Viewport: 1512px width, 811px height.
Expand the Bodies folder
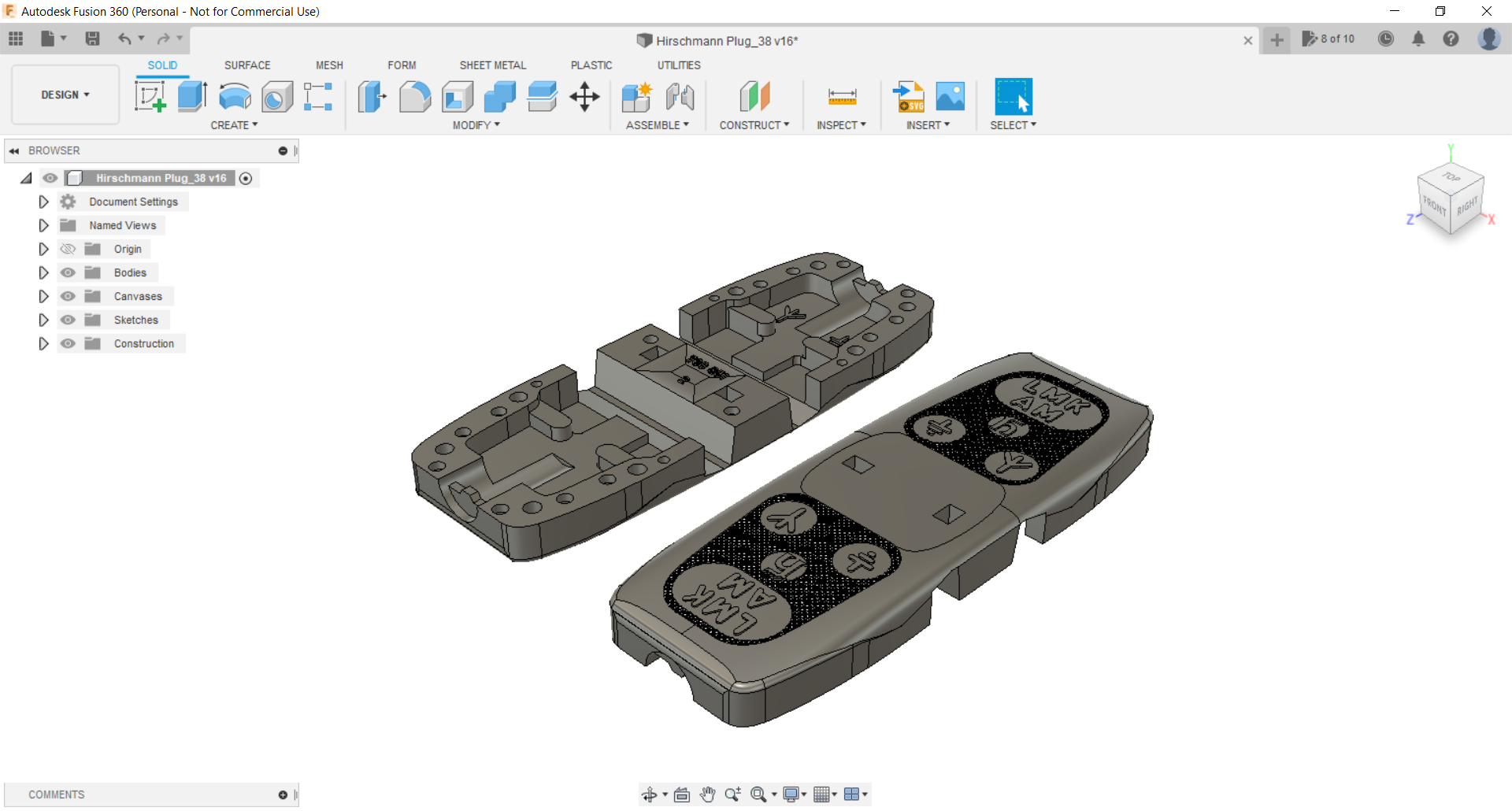43,272
